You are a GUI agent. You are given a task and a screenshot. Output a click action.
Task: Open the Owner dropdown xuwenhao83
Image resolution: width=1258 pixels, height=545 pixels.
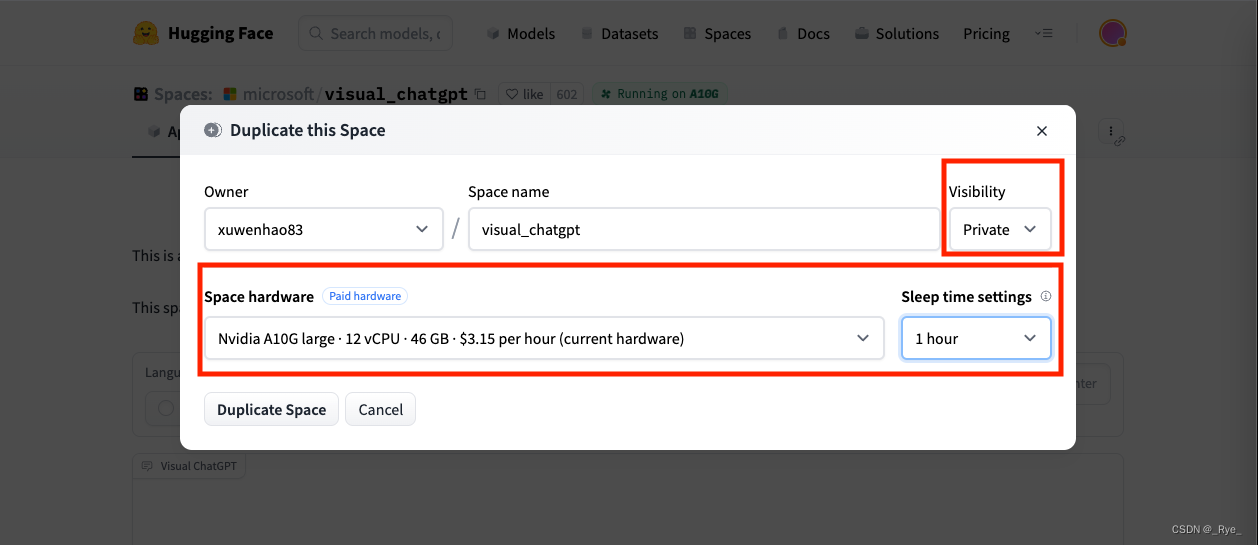324,229
